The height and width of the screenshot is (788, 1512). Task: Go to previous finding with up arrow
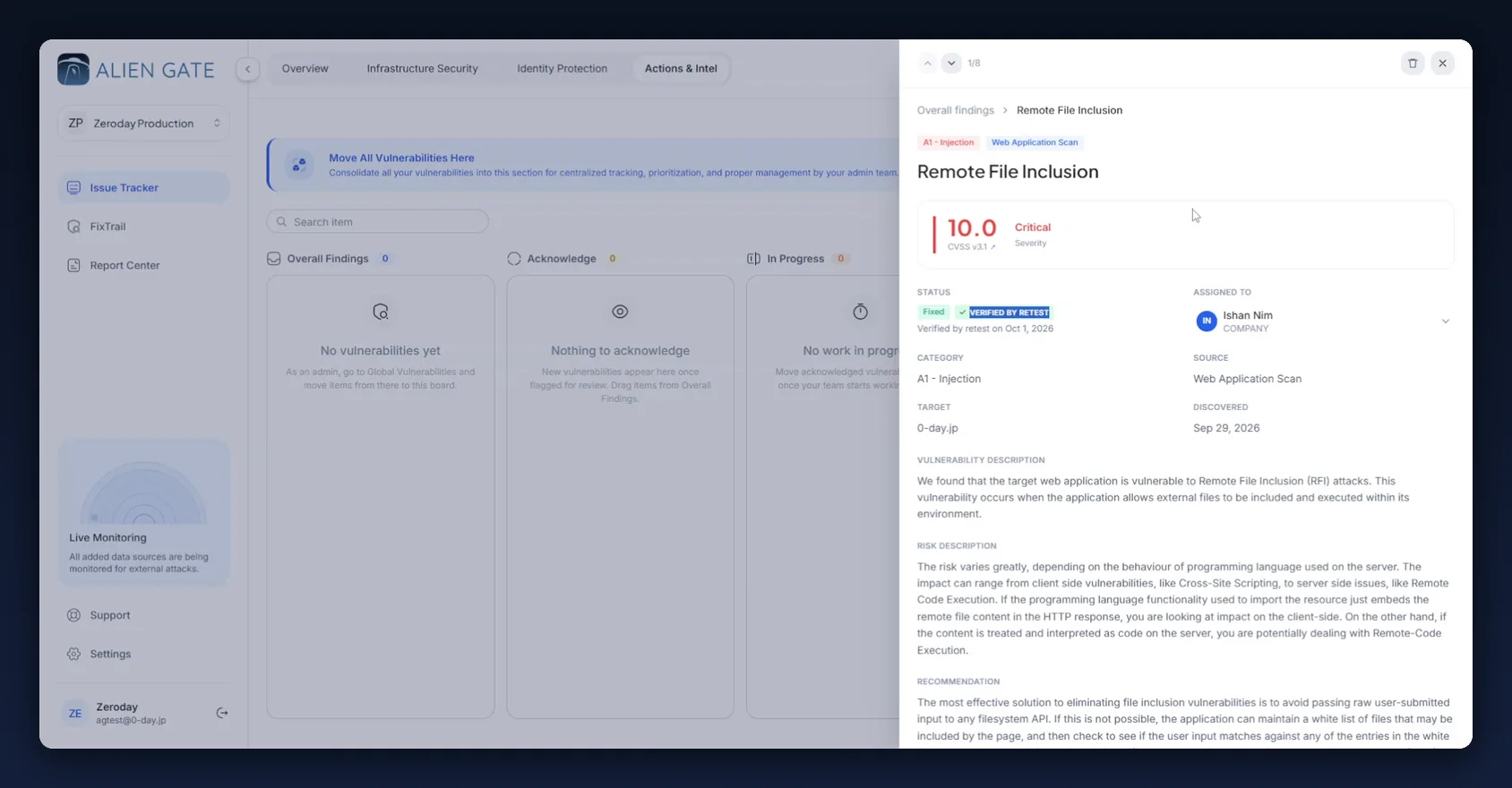tap(928, 64)
